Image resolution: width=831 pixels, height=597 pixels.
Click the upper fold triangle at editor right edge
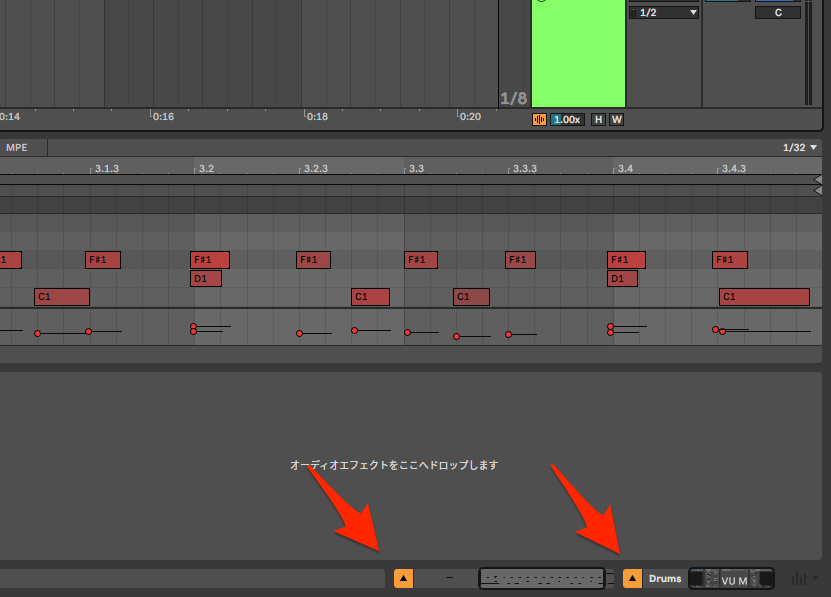[x=818, y=179]
